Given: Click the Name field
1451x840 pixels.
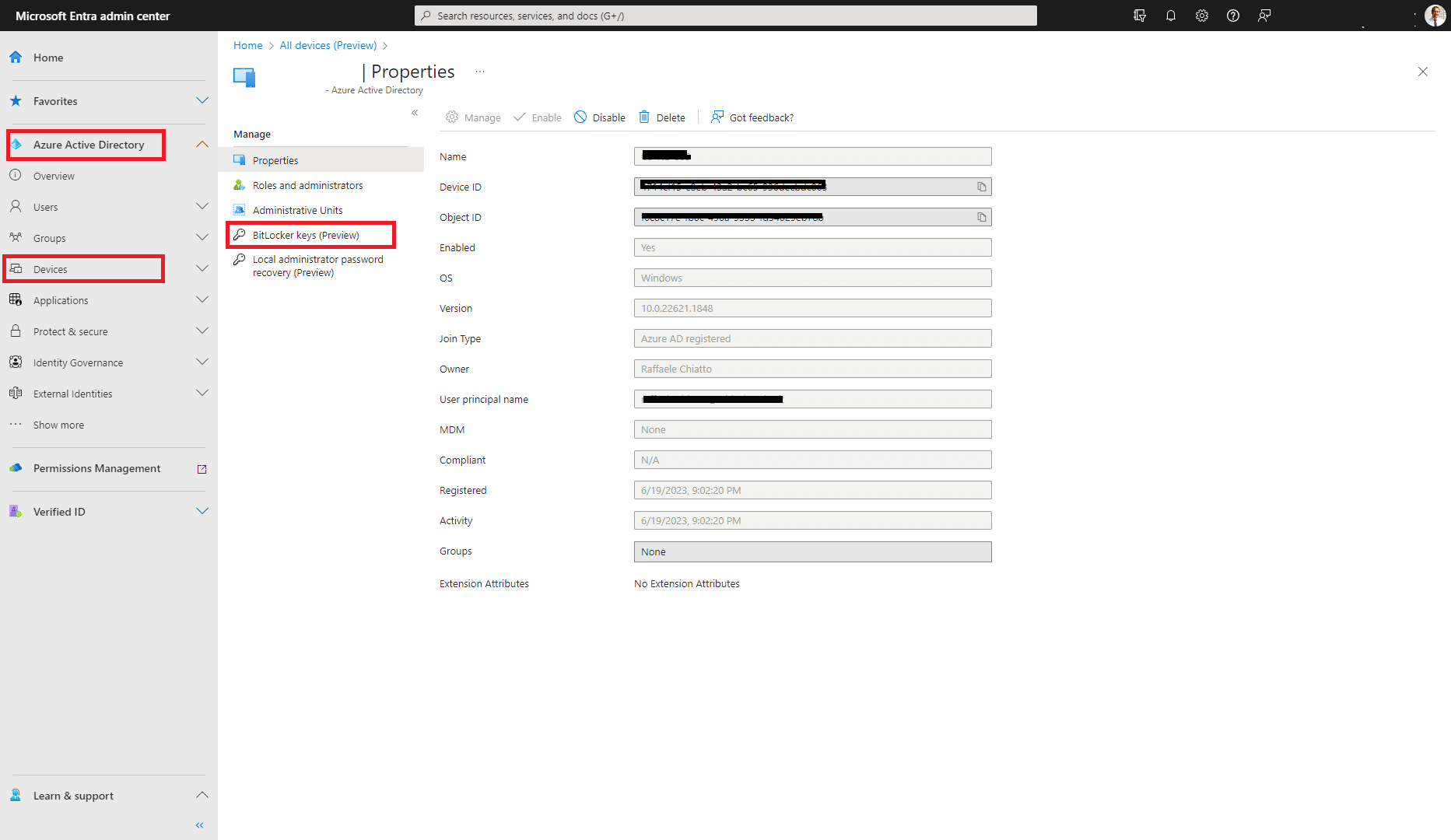Looking at the screenshot, I should tap(813, 156).
